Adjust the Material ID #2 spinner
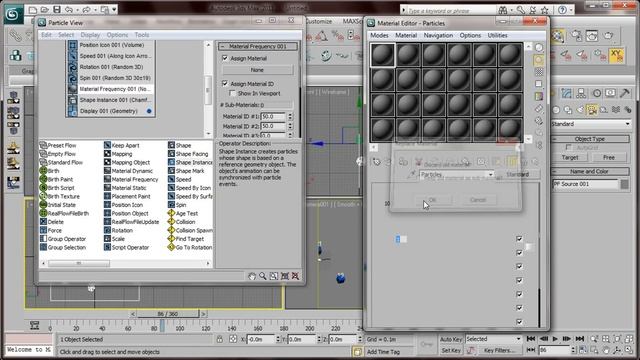 (290, 126)
